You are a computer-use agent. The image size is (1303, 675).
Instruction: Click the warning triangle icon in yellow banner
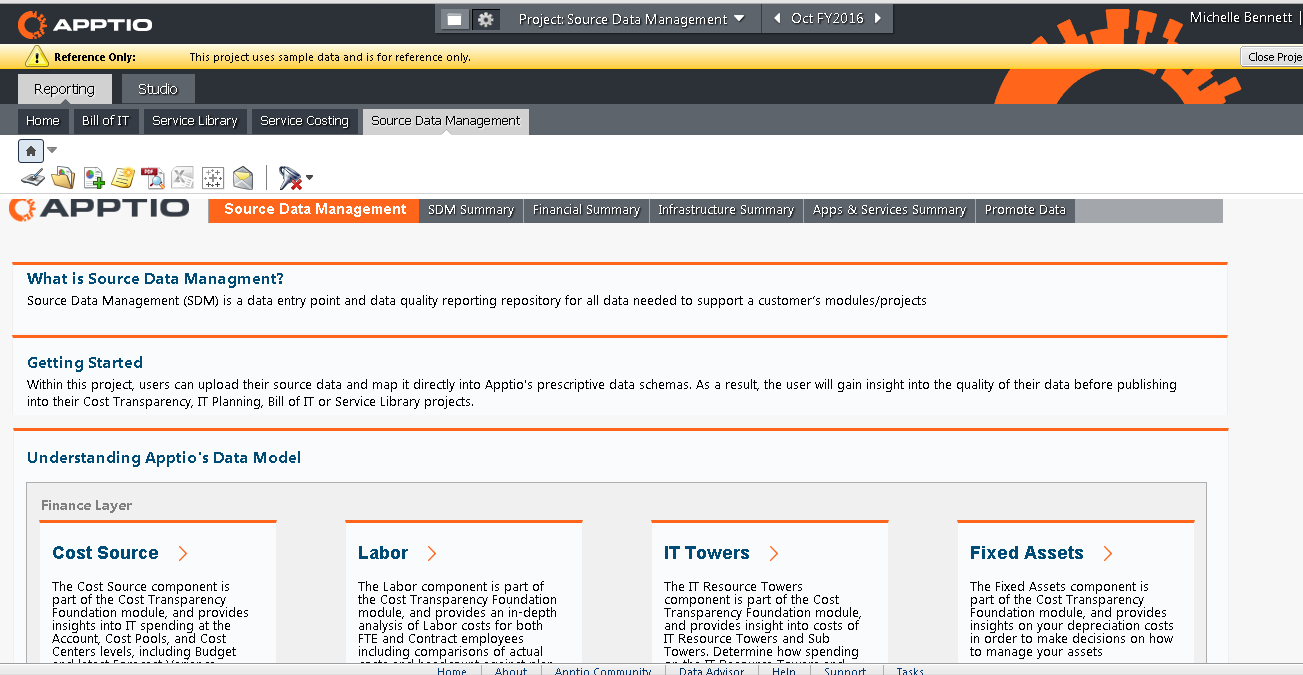37,56
